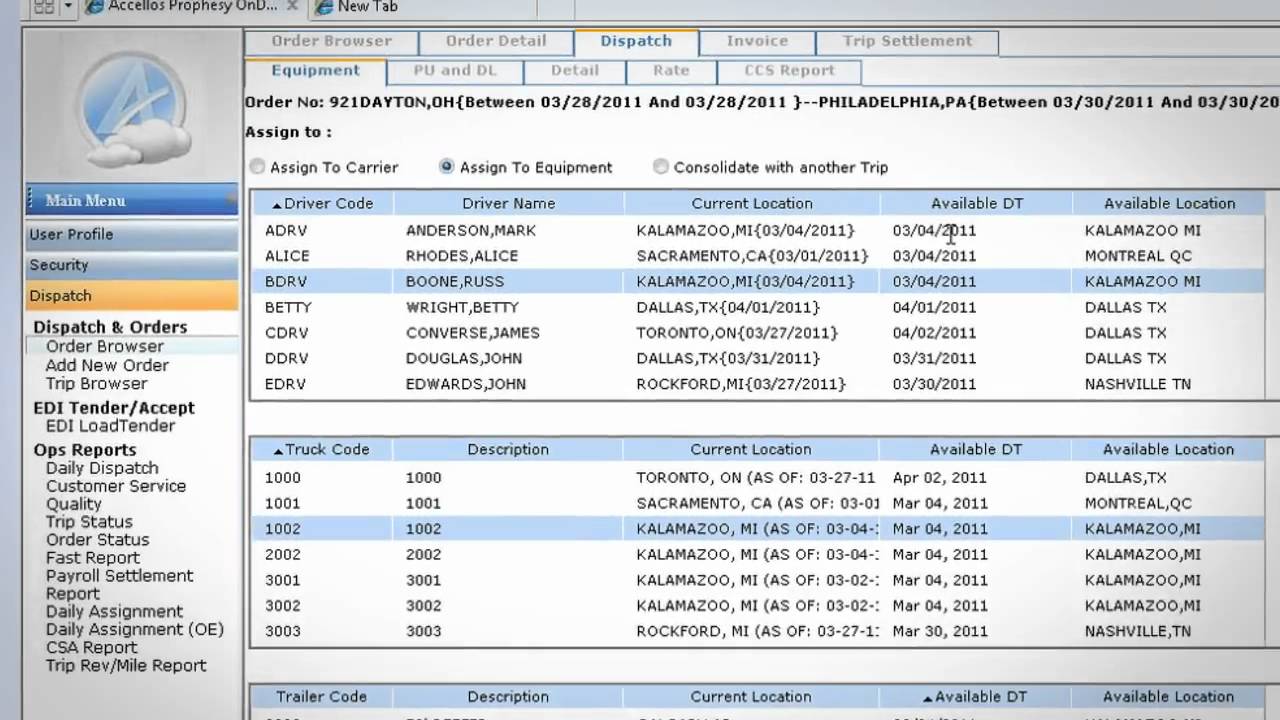Image resolution: width=1280 pixels, height=720 pixels.
Task: Open Trip Rev/Mile Report link
Action: click(126, 666)
